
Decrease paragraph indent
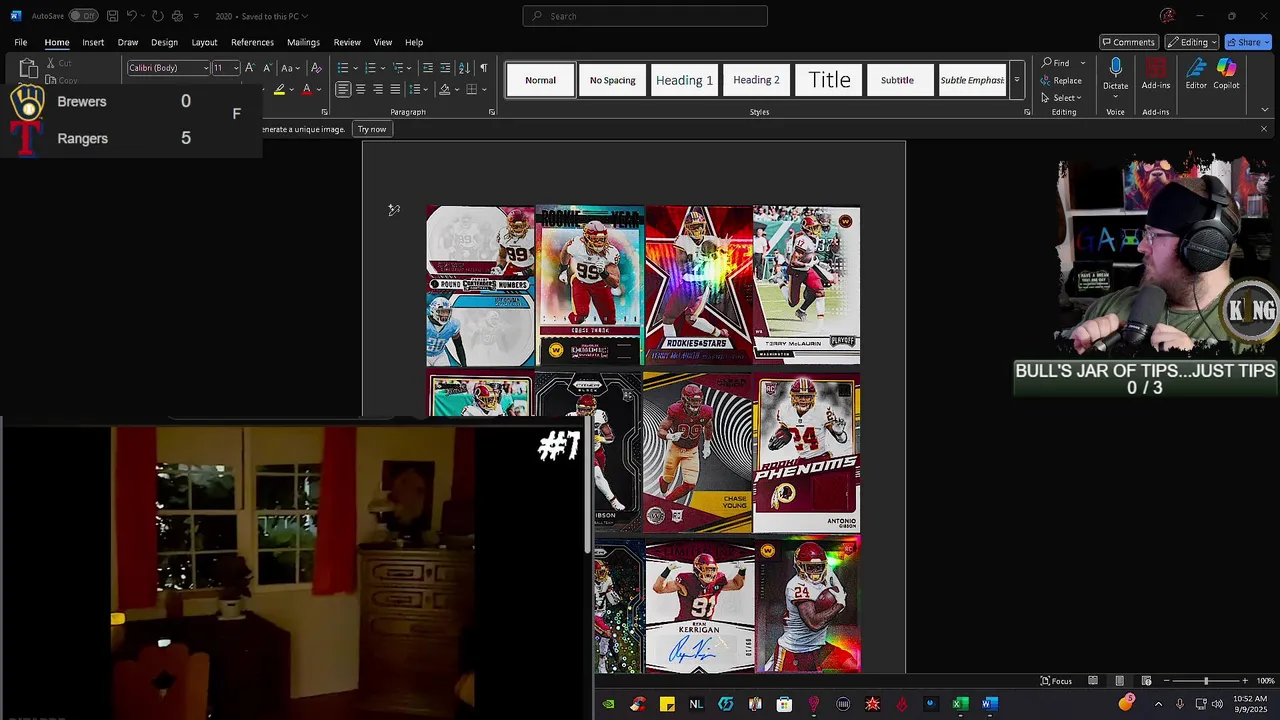pos(428,68)
